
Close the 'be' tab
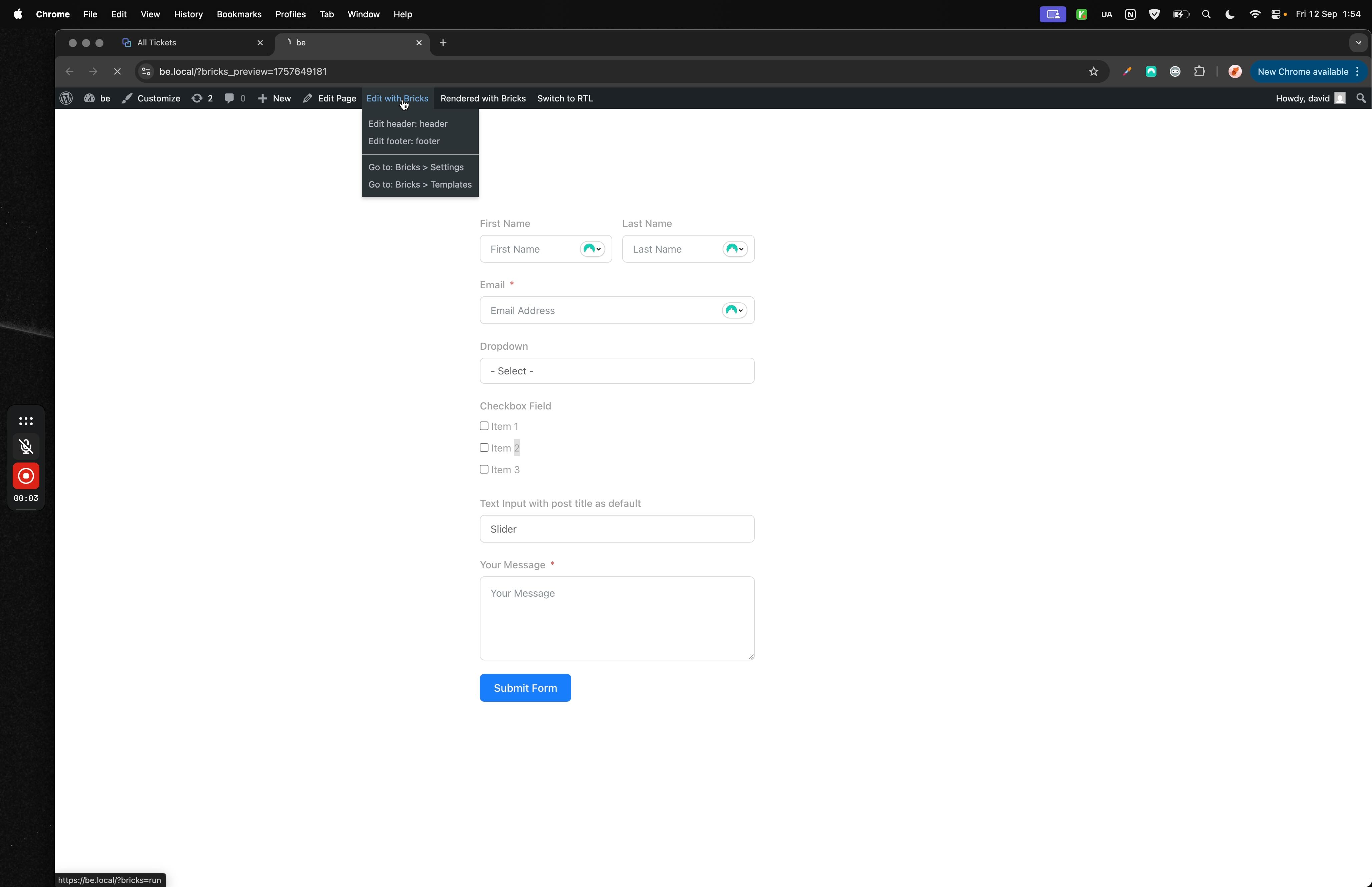click(419, 43)
